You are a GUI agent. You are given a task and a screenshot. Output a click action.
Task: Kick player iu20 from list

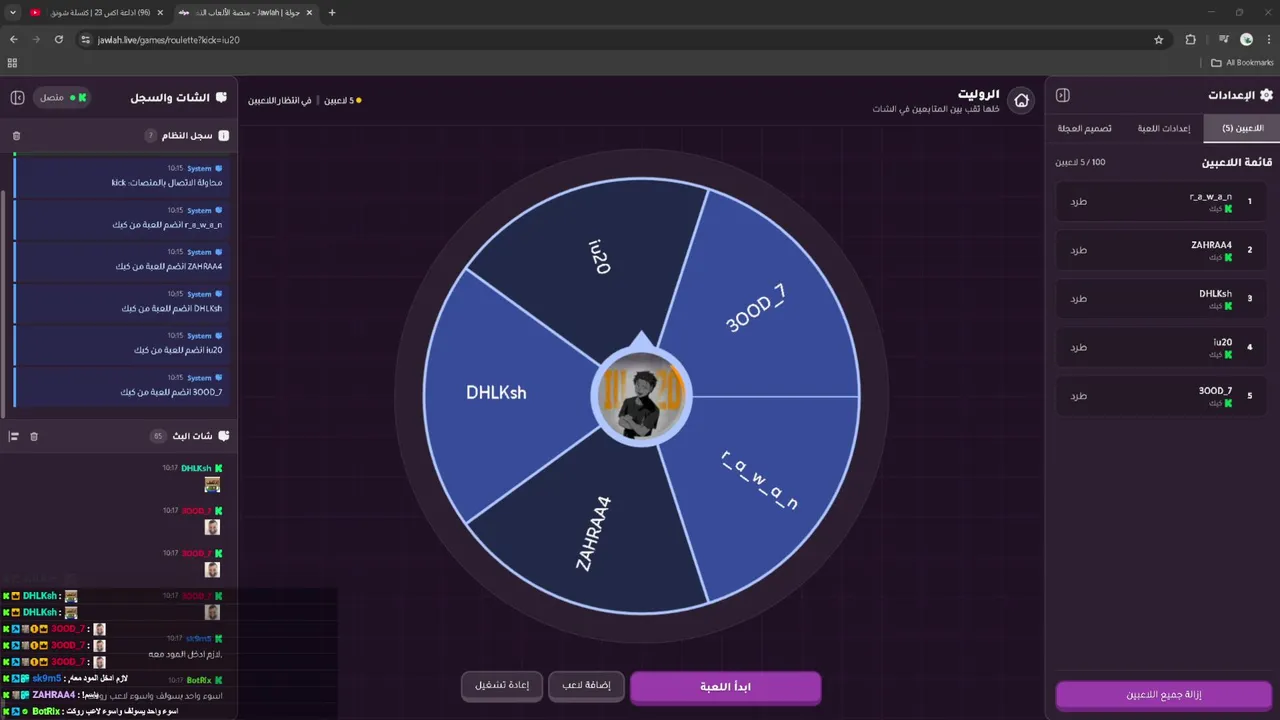1078,347
